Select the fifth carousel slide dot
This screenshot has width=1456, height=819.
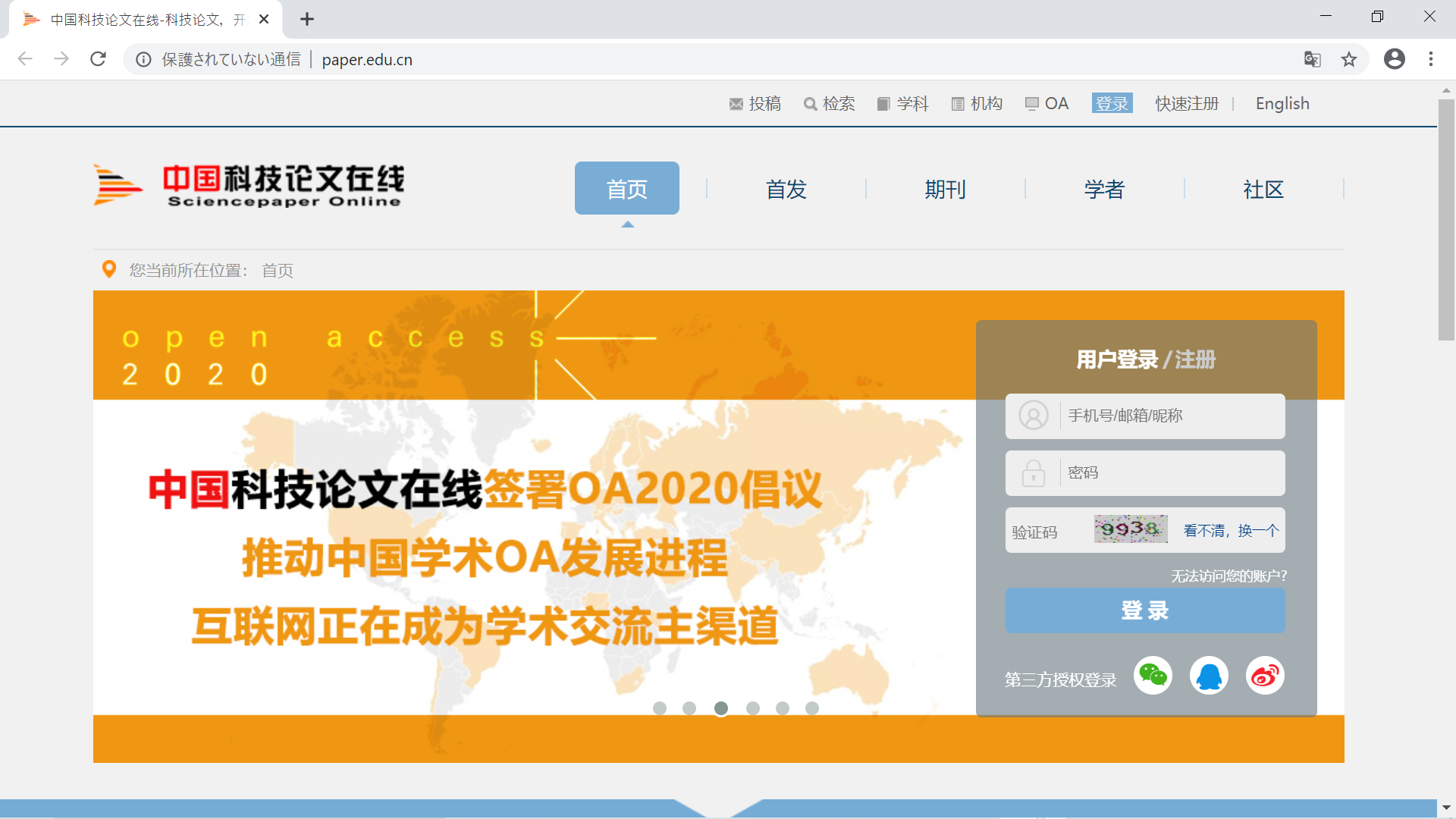point(783,708)
